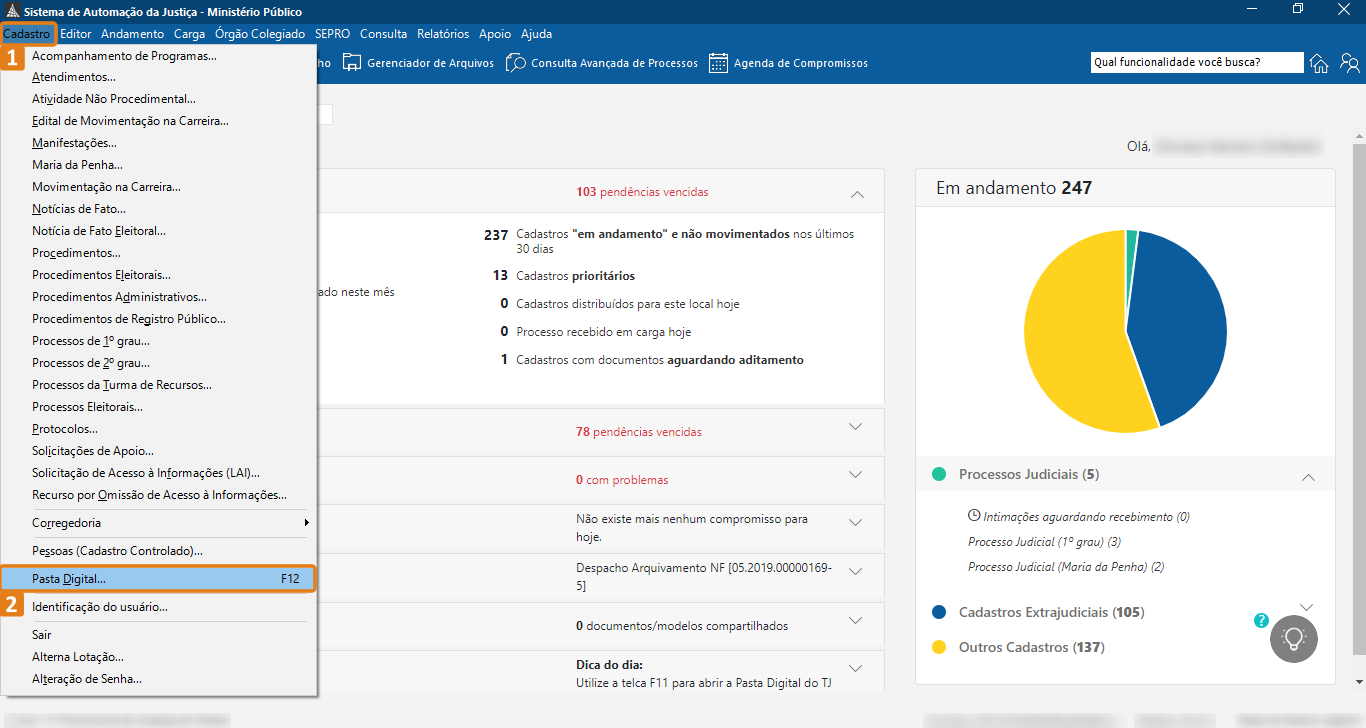Select Processos de 1º grau entry
Image resolution: width=1366 pixels, height=728 pixels.
159,341
